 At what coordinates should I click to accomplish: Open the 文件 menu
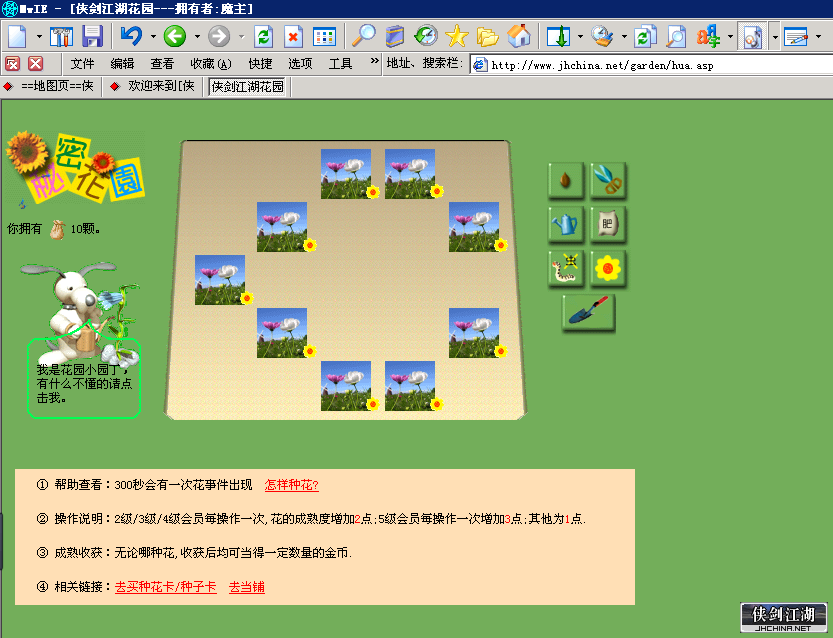click(x=82, y=64)
